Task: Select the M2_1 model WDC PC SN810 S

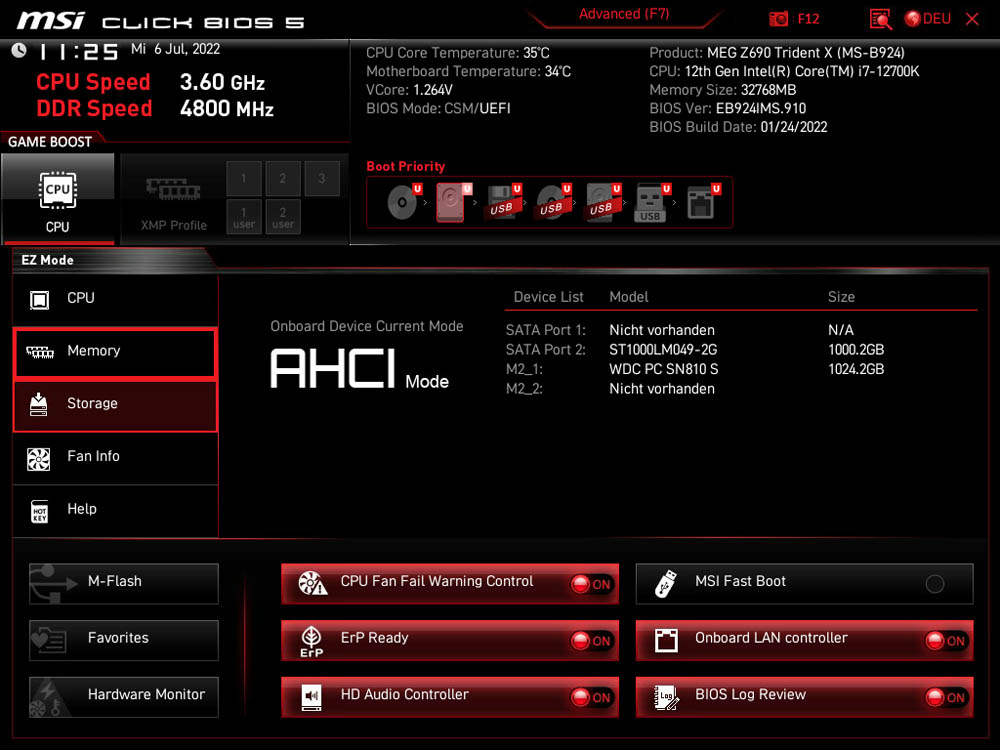Action: pos(664,369)
